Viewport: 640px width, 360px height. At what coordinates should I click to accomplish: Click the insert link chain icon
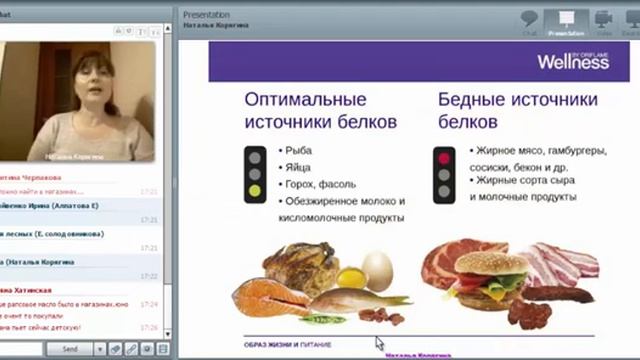pyautogui.click(x=131, y=349)
